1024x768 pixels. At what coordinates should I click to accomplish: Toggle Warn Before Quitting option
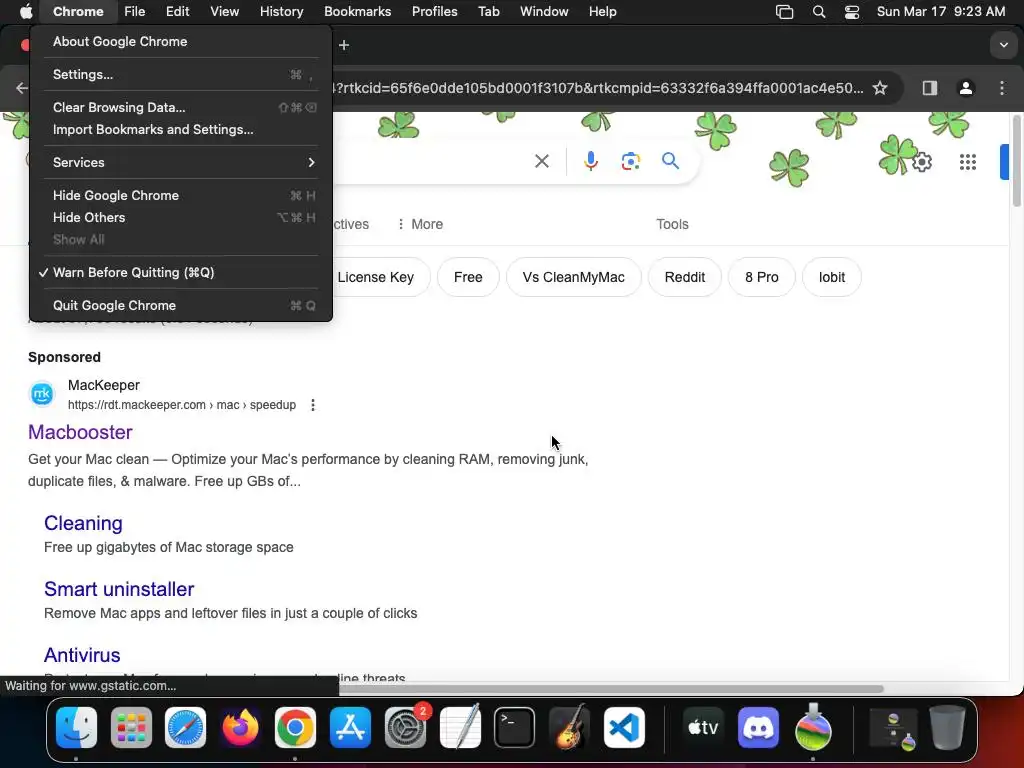[181, 272]
